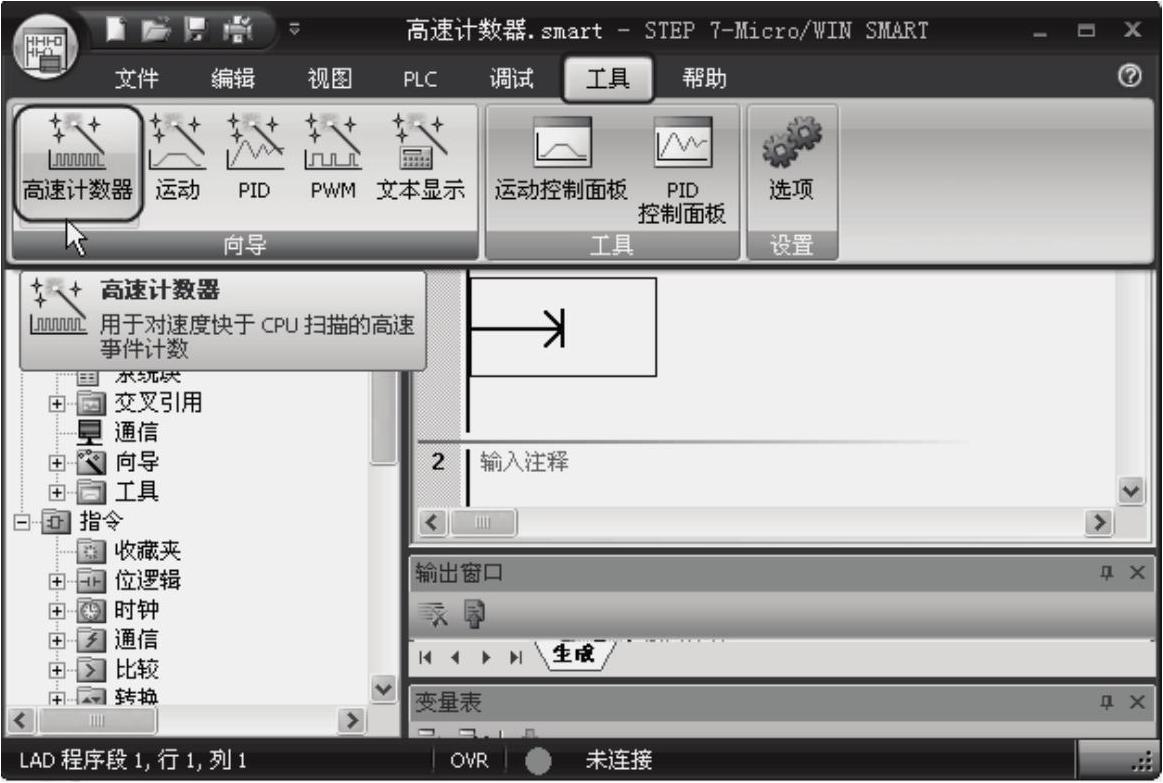The height and width of the screenshot is (783, 1163).
Task: Switch to the Debug (调试) ribbon tab
Action: pos(512,78)
